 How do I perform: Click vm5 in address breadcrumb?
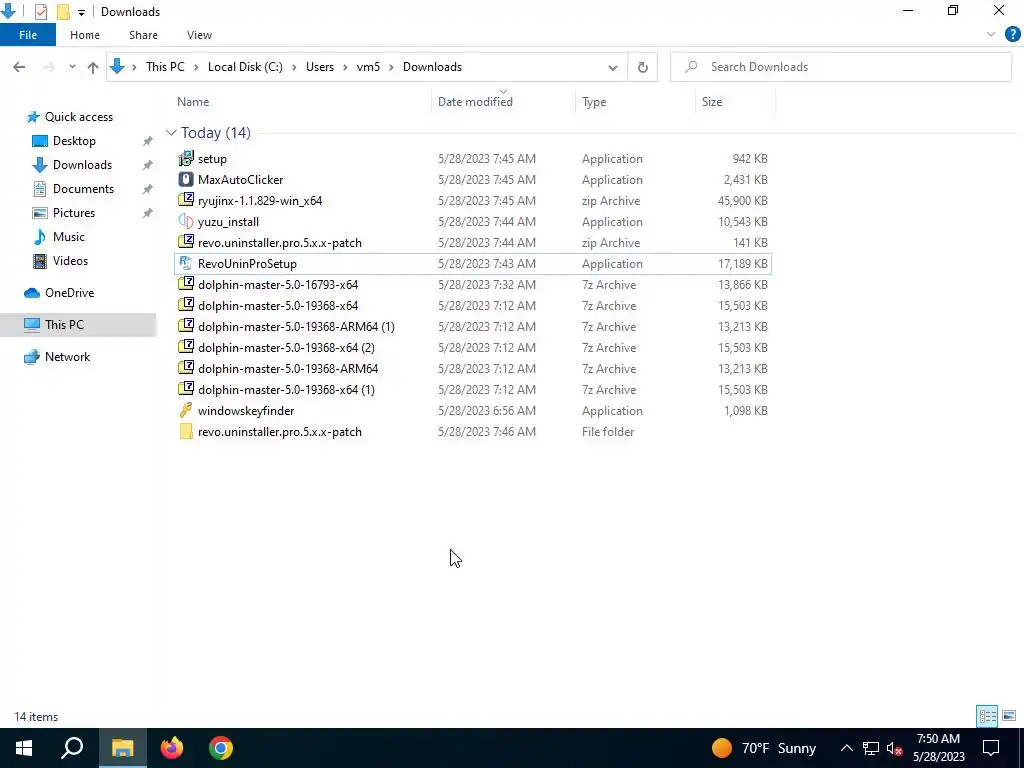[x=368, y=67]
